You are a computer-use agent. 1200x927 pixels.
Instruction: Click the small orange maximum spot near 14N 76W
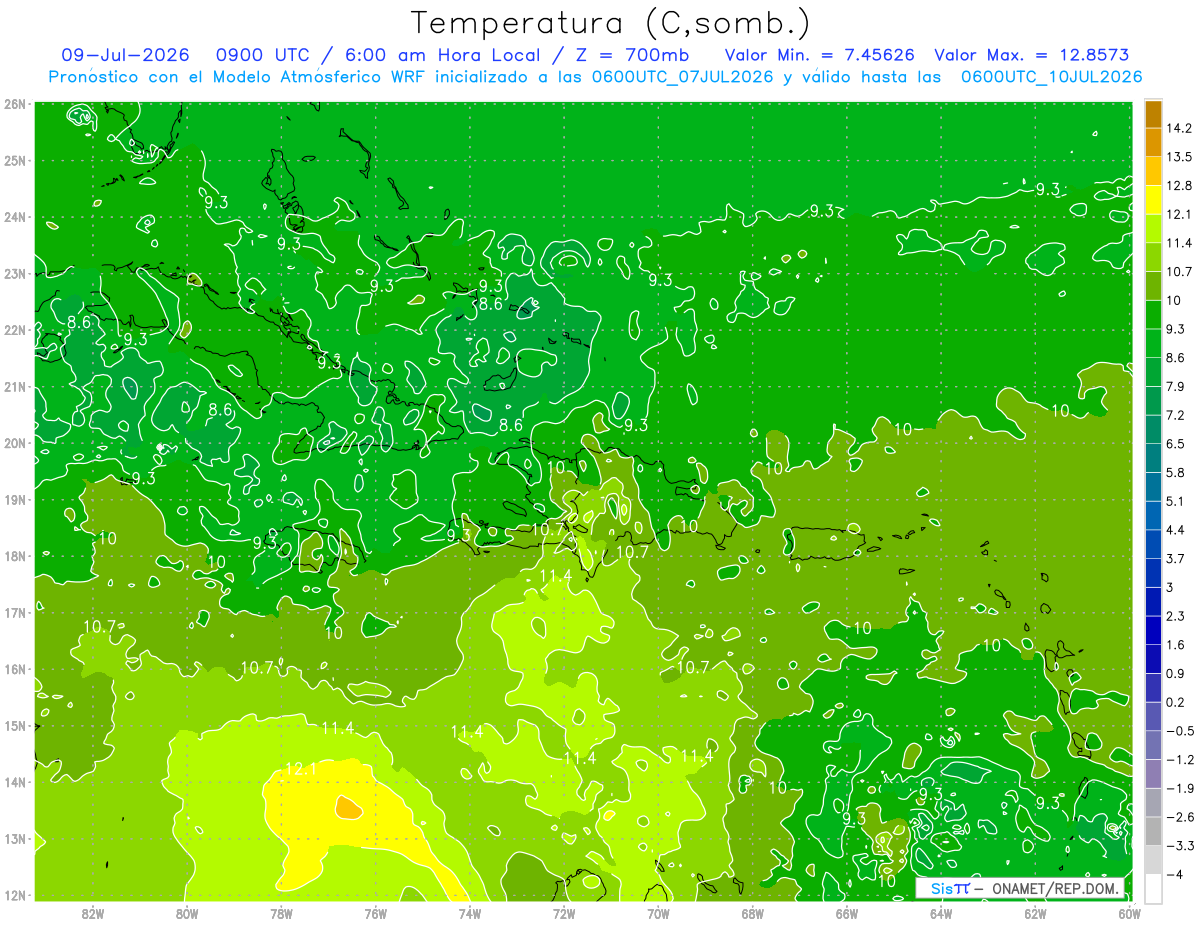pyautogui.click(x=348, y=806)
